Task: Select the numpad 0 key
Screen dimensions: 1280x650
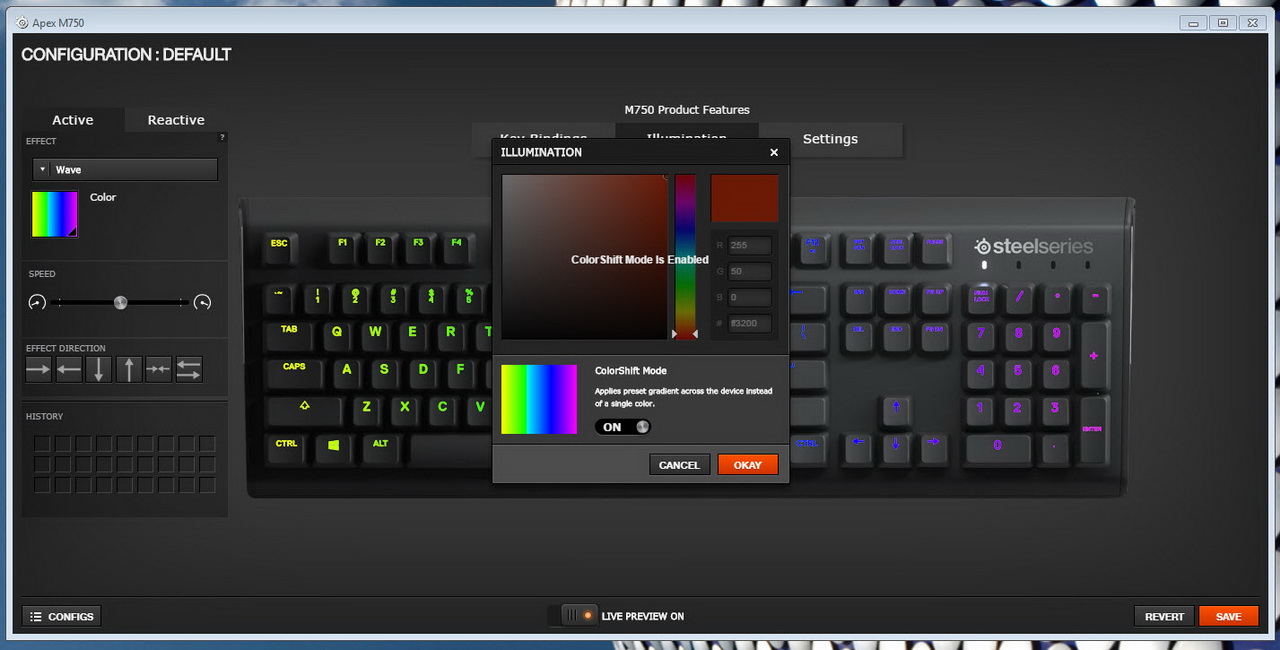Action: coord(999,447)
